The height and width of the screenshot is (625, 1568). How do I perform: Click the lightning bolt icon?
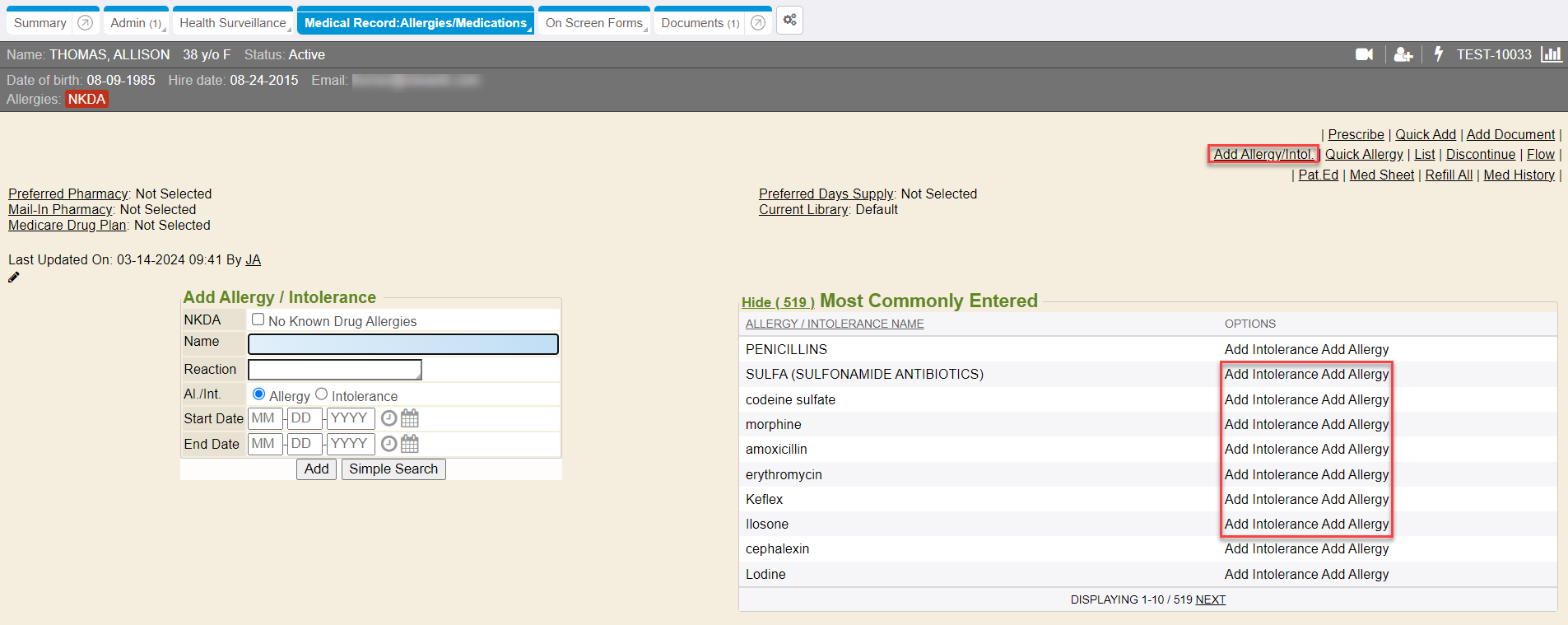(1439, 54)
